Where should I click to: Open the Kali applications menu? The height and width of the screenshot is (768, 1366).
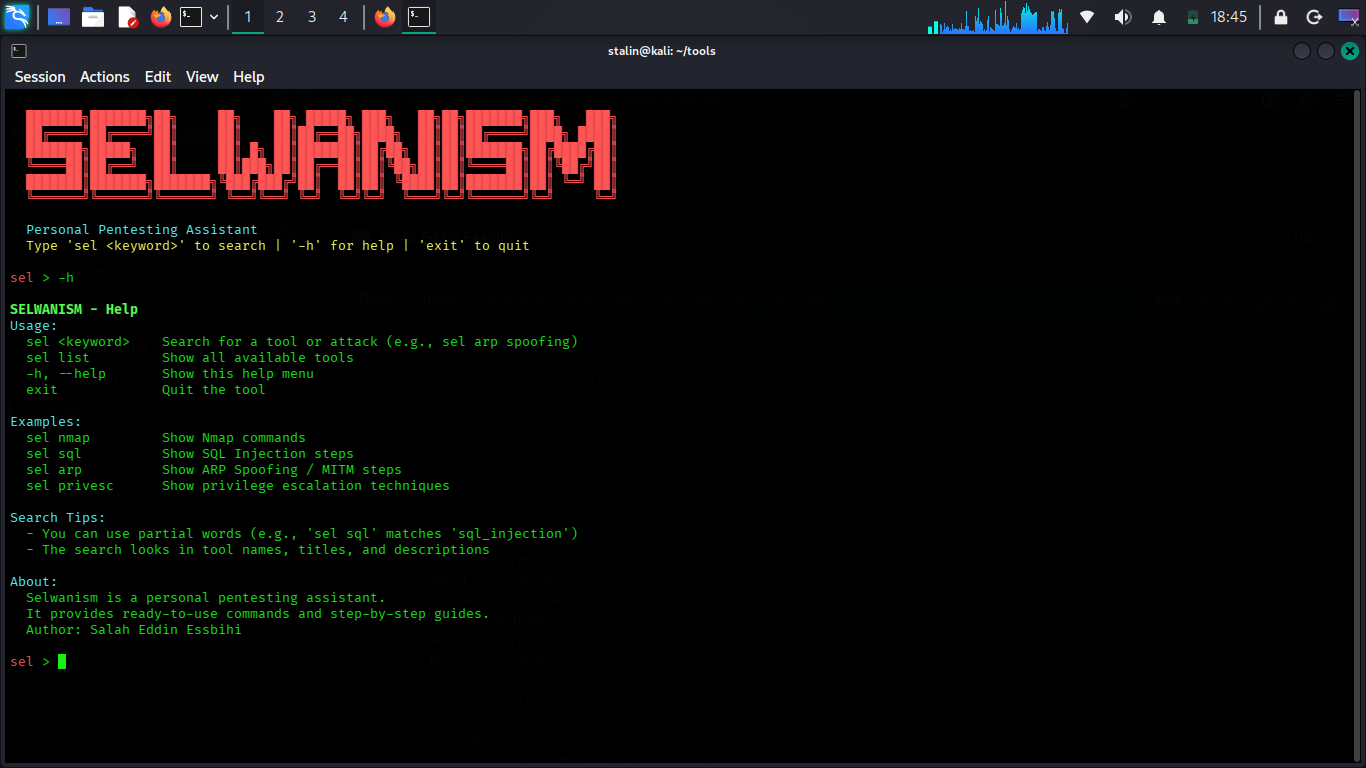pos(17,17)
